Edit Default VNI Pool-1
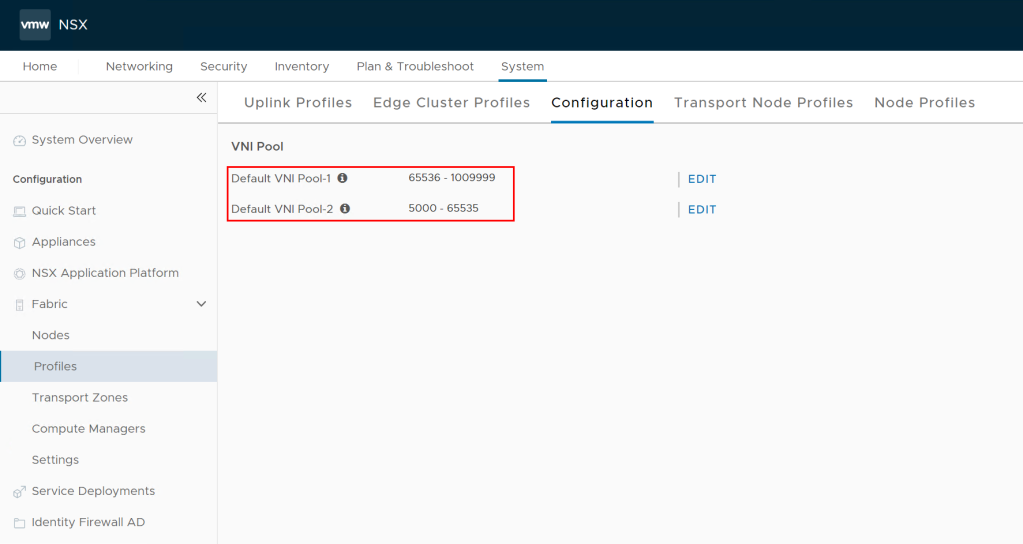The height and width of the screenshot is (544, 1023). [702, 179]
